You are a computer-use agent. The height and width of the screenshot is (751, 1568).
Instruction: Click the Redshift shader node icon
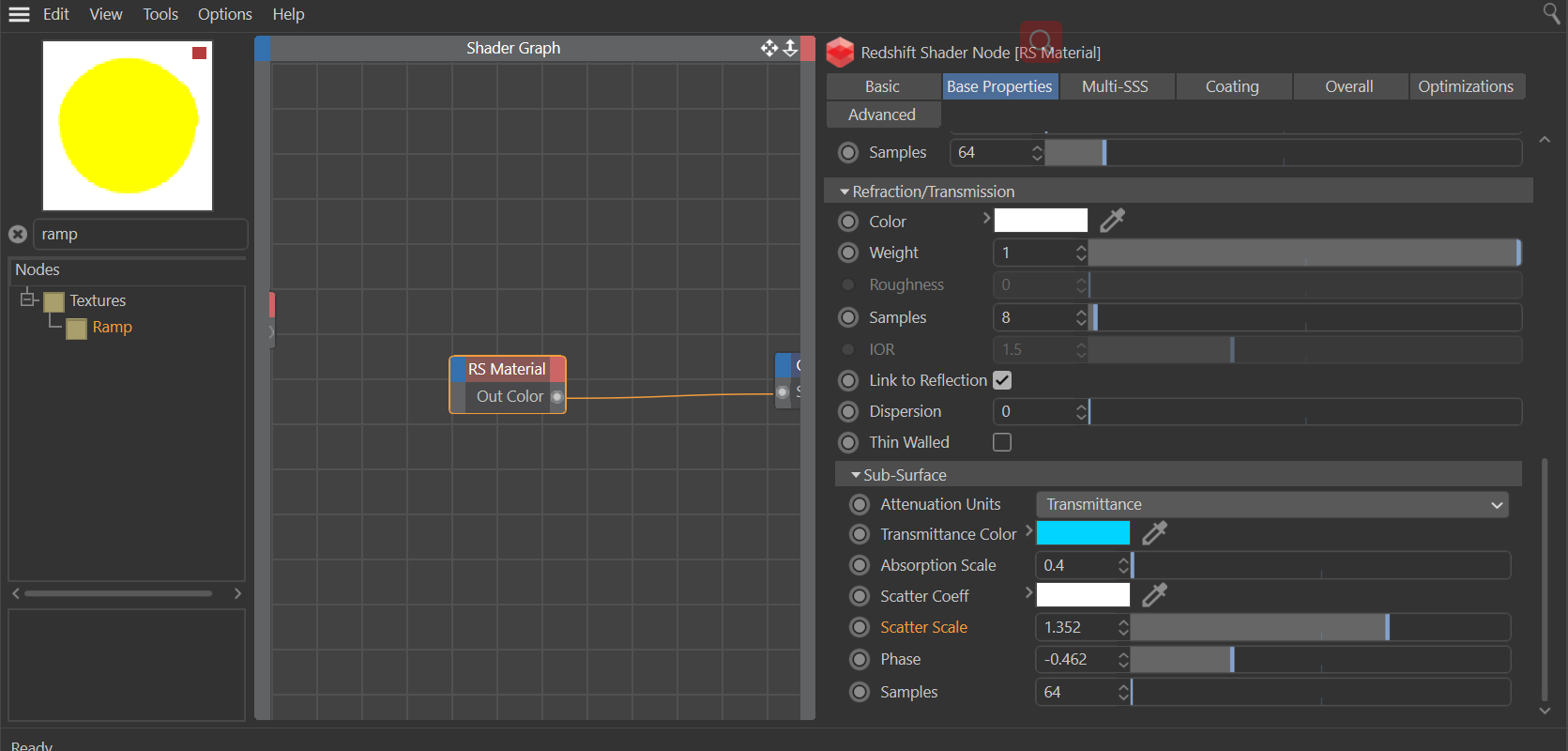840,53
